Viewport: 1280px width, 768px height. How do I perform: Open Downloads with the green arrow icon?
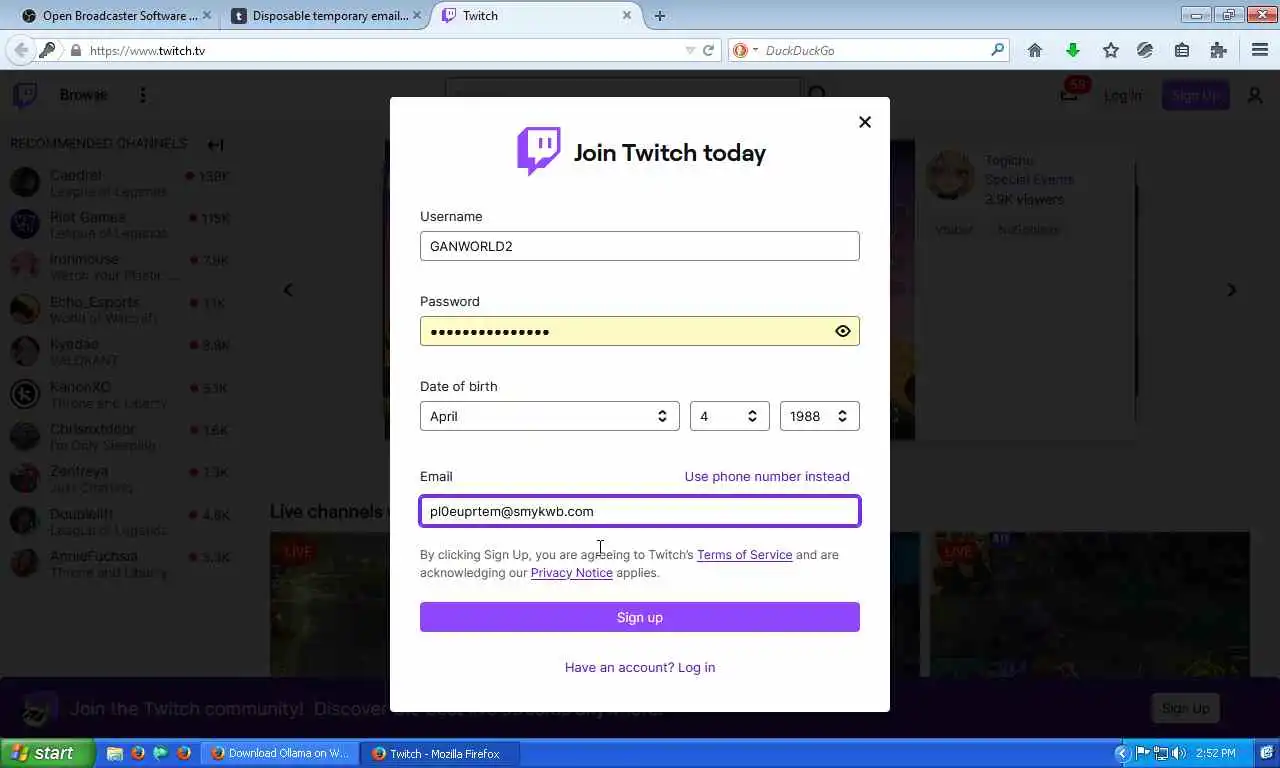tap(1073, 50)
